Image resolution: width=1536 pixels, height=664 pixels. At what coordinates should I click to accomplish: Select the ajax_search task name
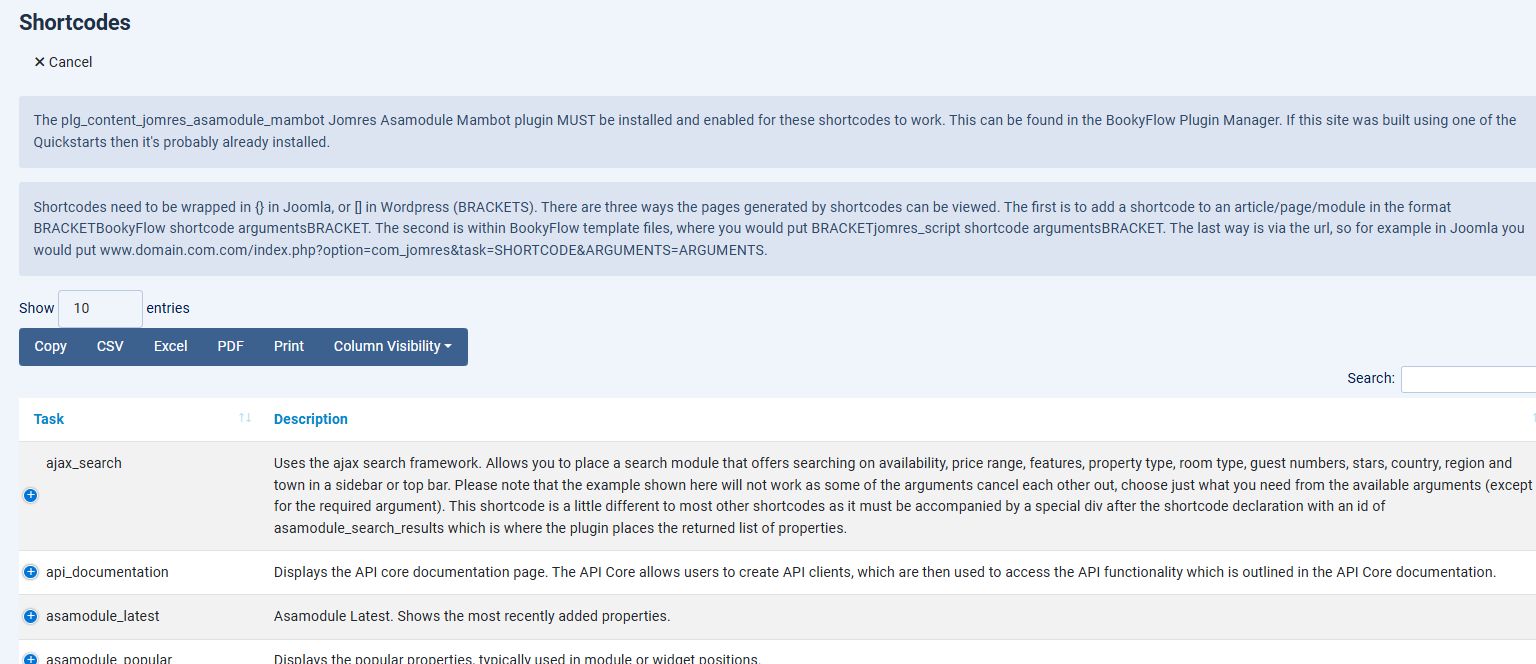click(x=84, y=463)
